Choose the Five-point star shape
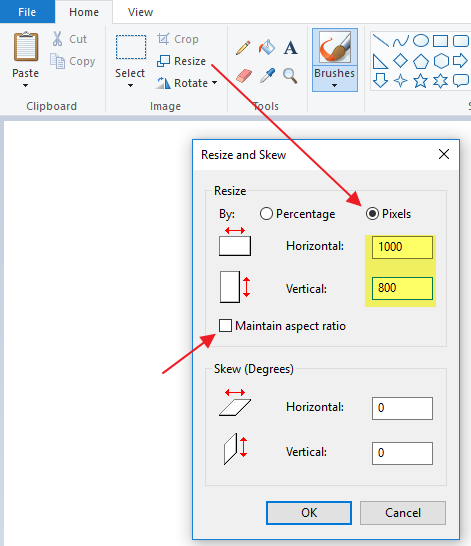The image size is (471, 546). (421, 81)
